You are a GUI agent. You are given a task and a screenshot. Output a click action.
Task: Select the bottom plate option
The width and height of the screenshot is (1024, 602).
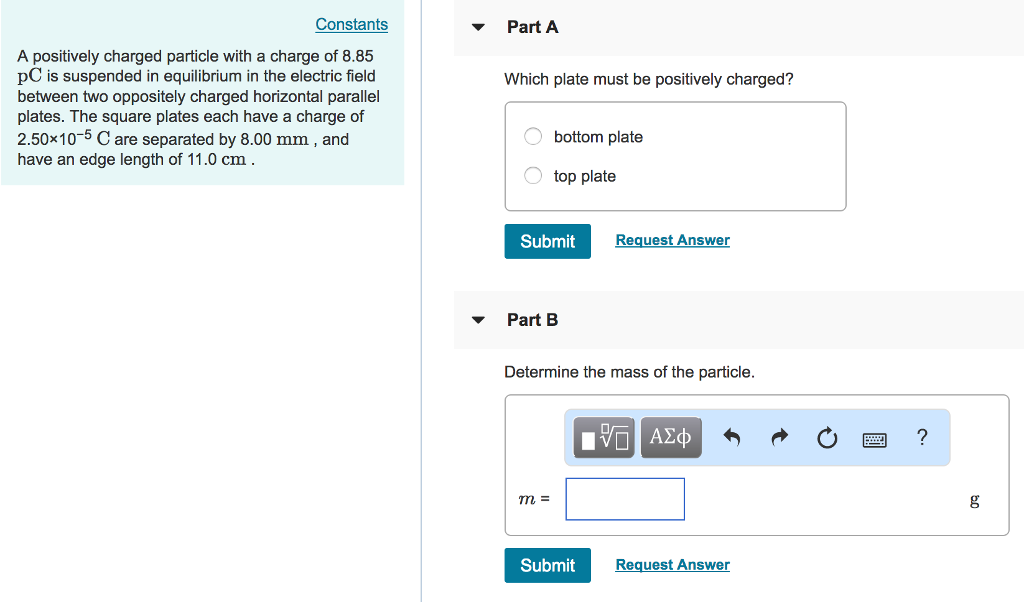(x=532, y=136)
